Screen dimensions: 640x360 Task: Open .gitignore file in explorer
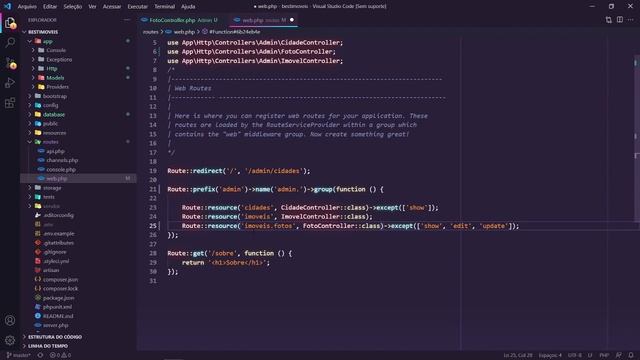tap(55, 252)
